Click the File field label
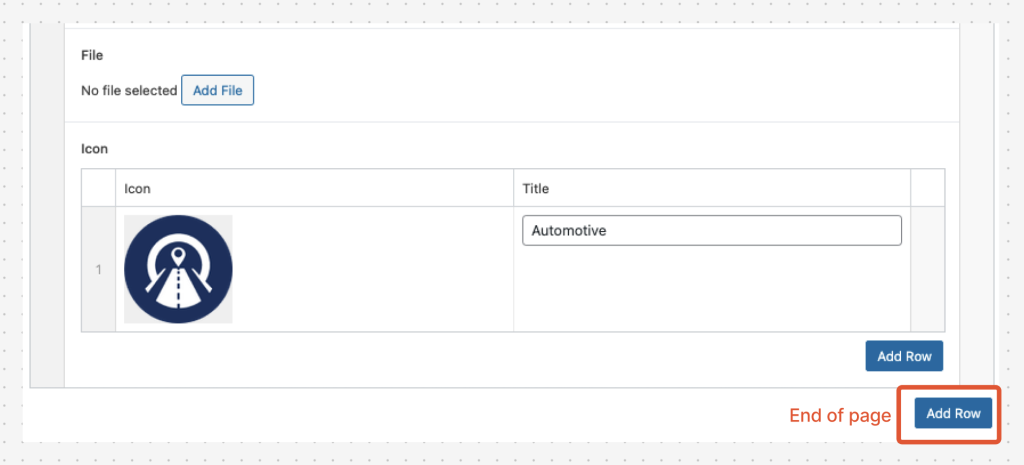Image resolution: width=1024 pixels, height=465 pixels. pos(92,56)
